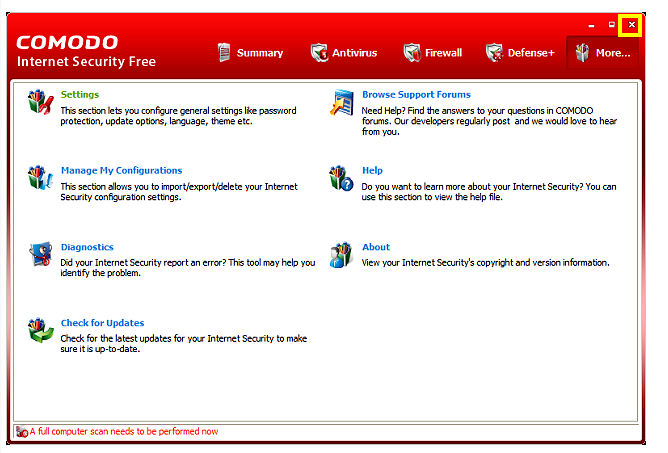Viewport: 668px width, 453px height.
Task: Click the More tools cup icon
Action: (582, 53)
